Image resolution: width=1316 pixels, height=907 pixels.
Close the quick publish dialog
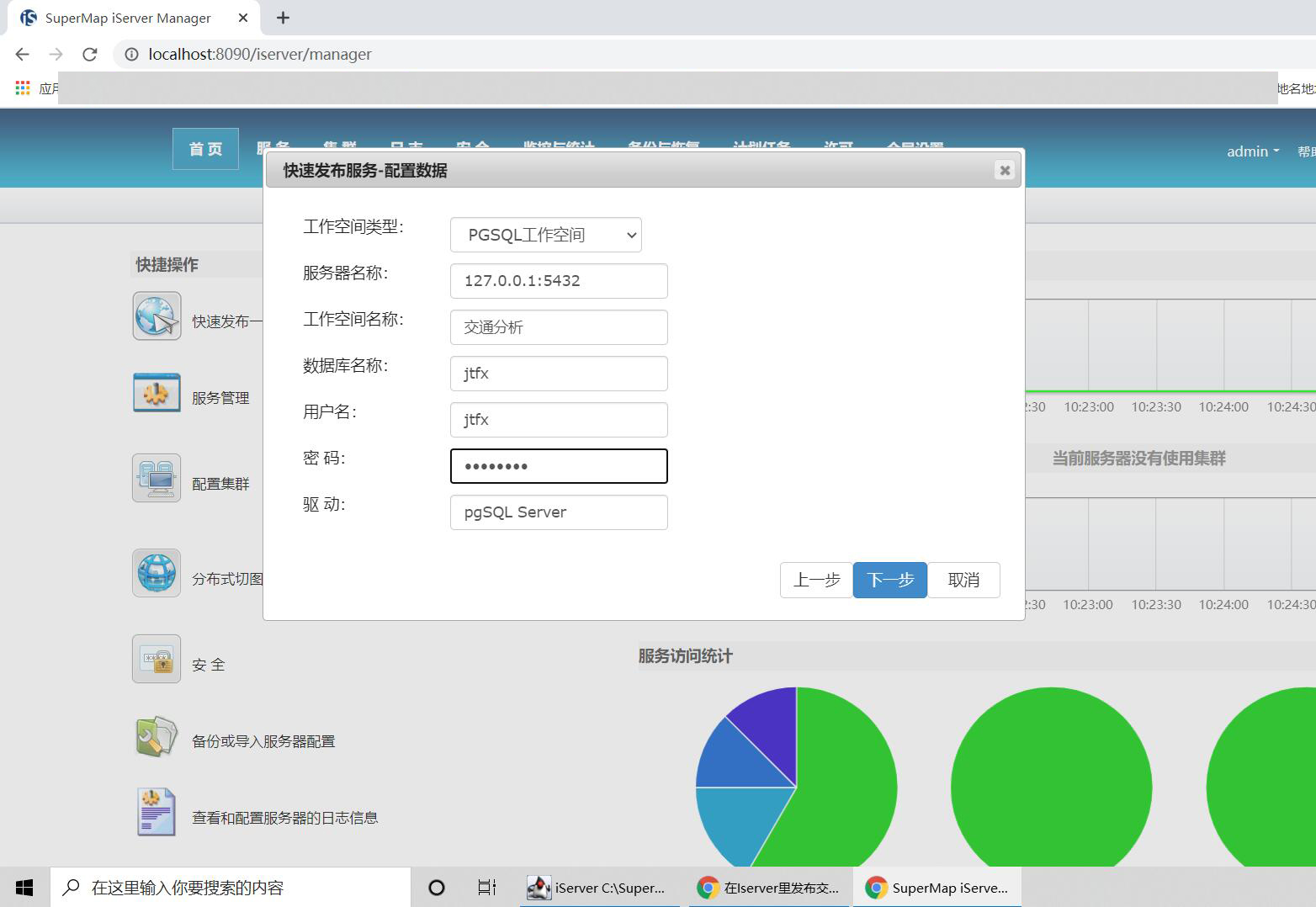(1004, 170)
